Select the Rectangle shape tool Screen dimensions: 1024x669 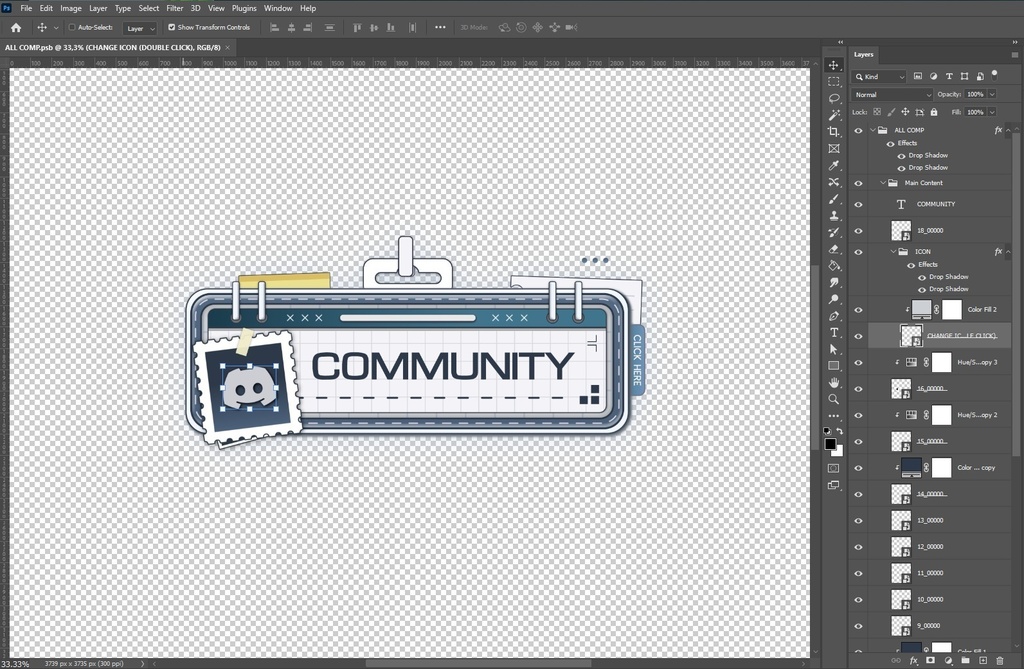834,366
